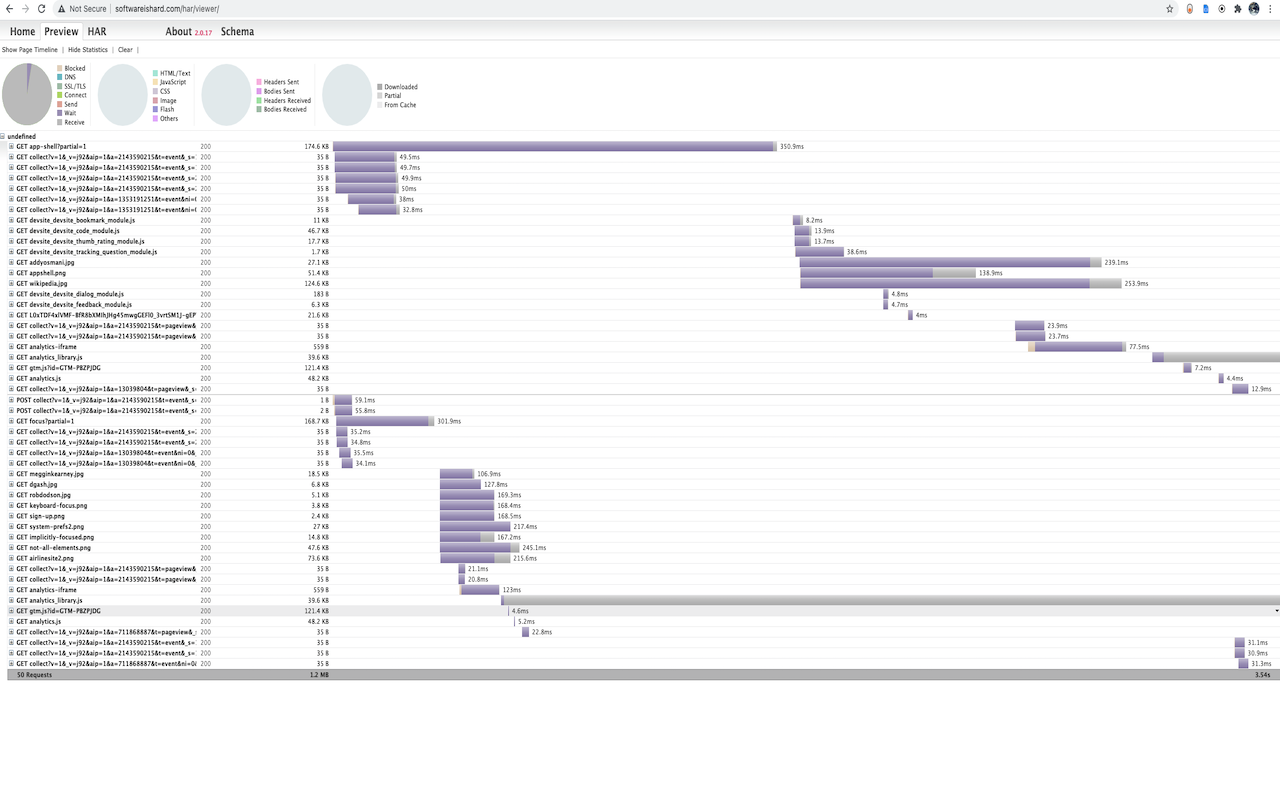This screenshot has width=1280, height=800.
Task: Expand the GET app-shell?partial=1 request
Action: [12, 146]
